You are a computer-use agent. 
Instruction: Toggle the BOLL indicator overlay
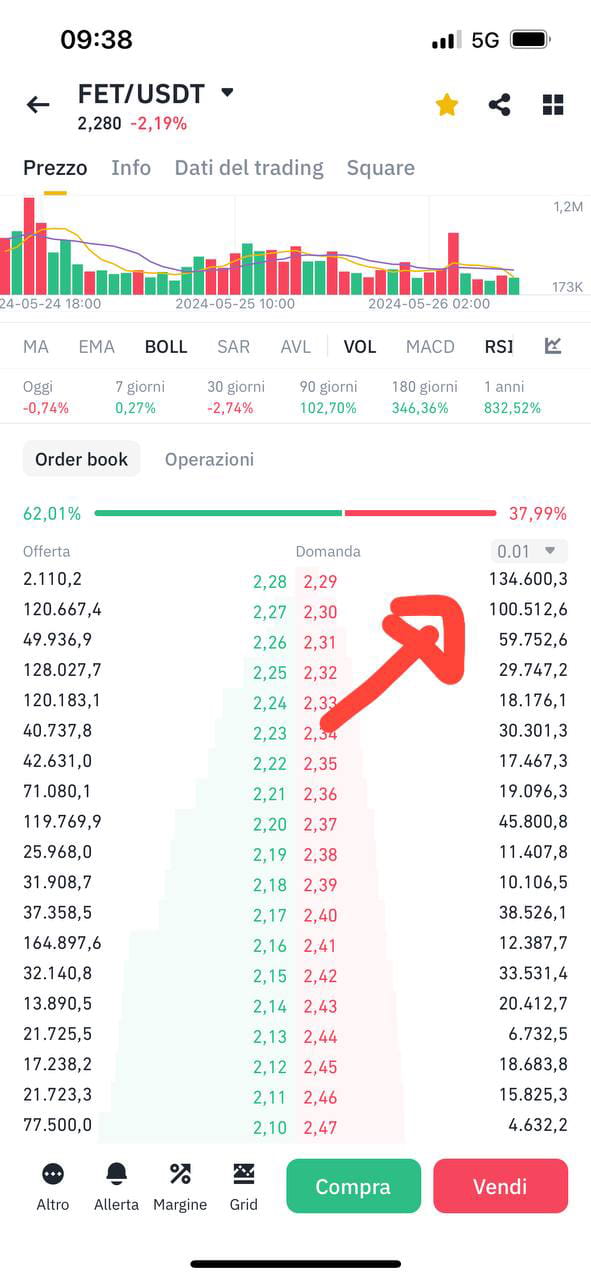tap(166, 346)
